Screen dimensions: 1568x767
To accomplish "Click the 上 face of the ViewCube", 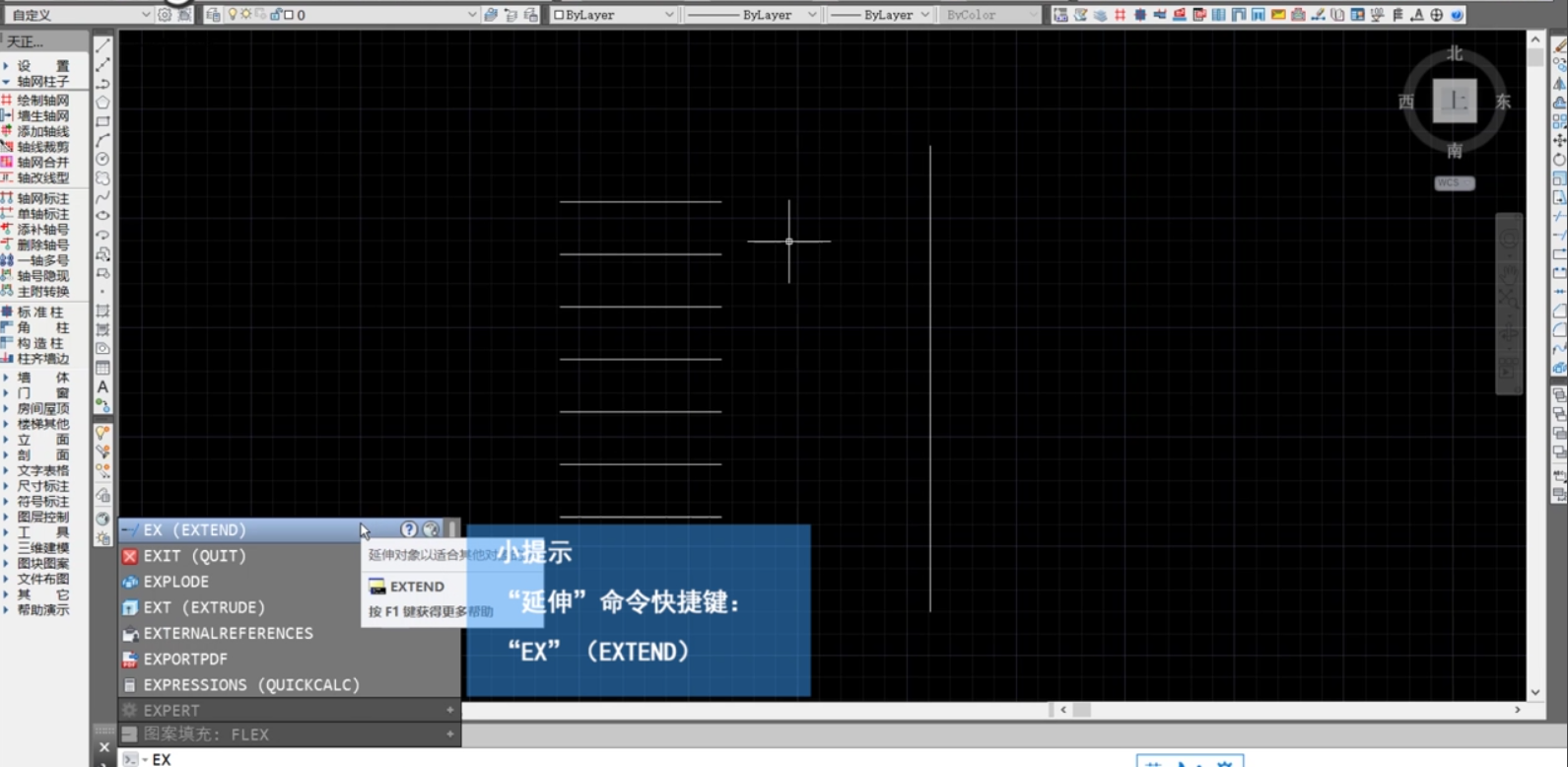I will coord(1455,101).
